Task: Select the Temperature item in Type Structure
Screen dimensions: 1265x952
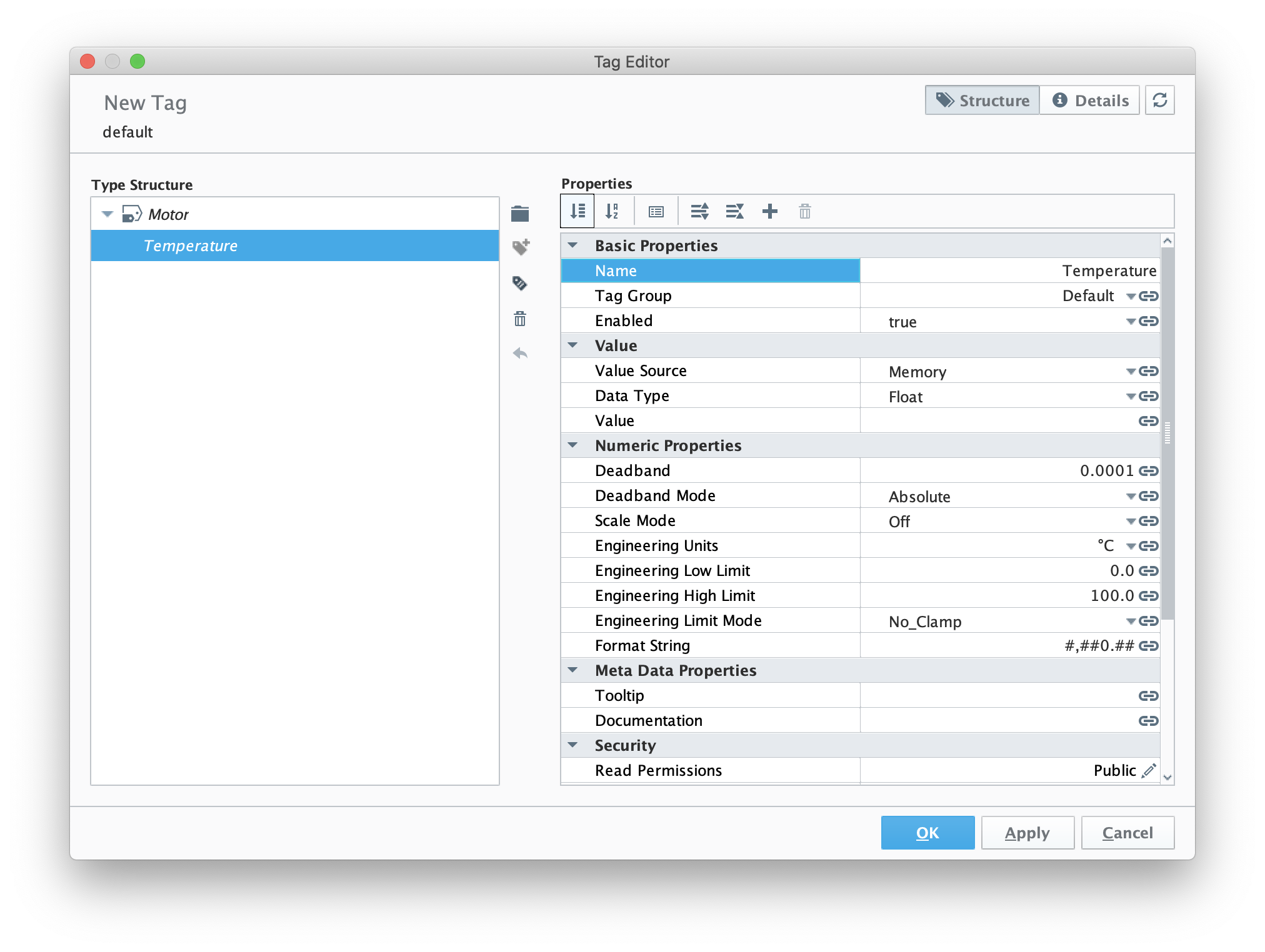Action: coord(295,245)
